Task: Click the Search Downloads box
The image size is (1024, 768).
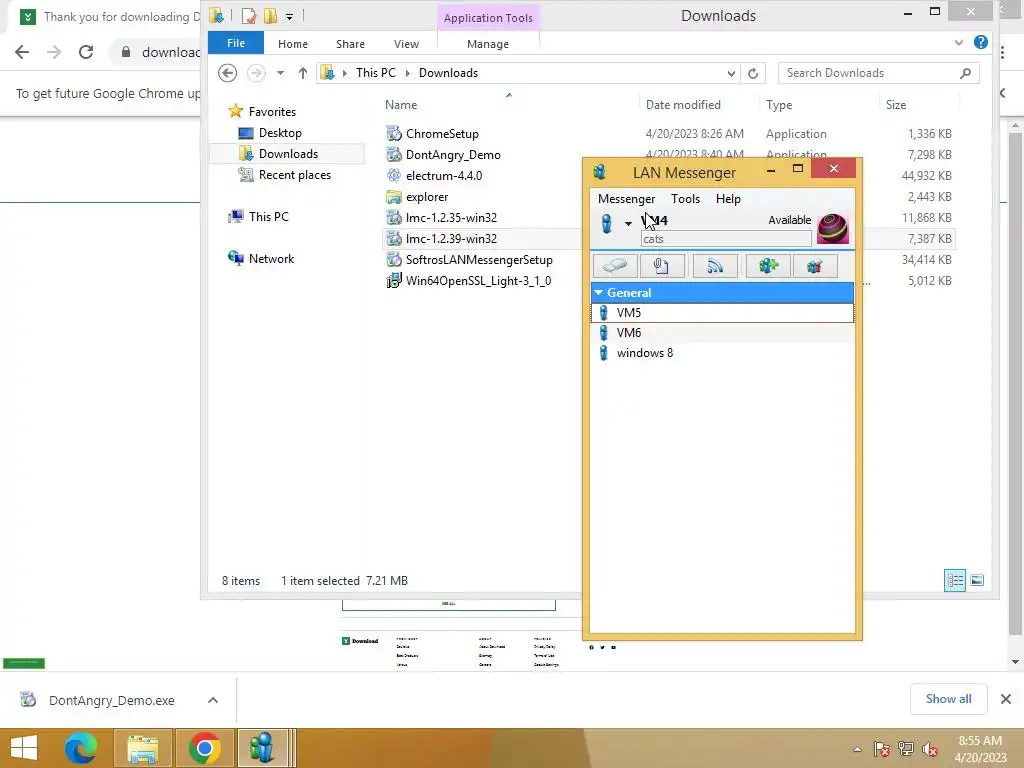Action: [878, 73]
